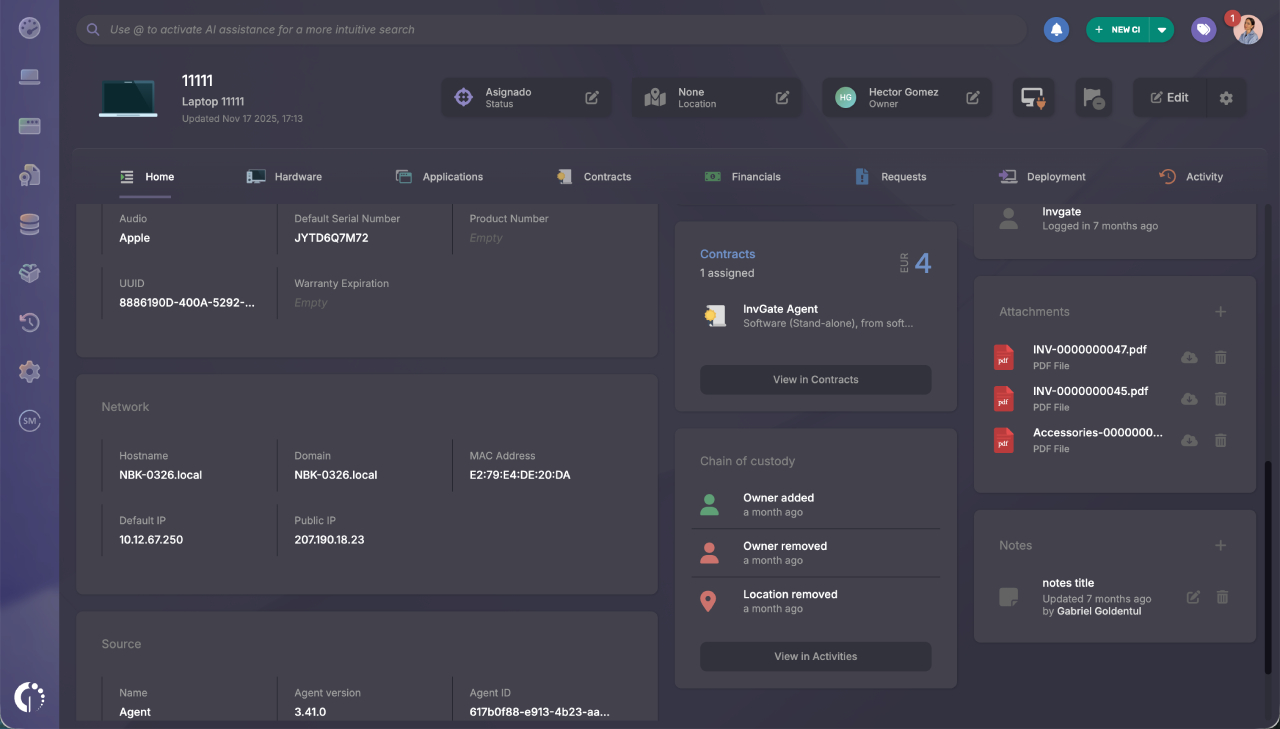This screenshot has width=1280, height=729.
Task: Click the View in Contracts button
Action: pyautogui.click(x=815, y=380)
